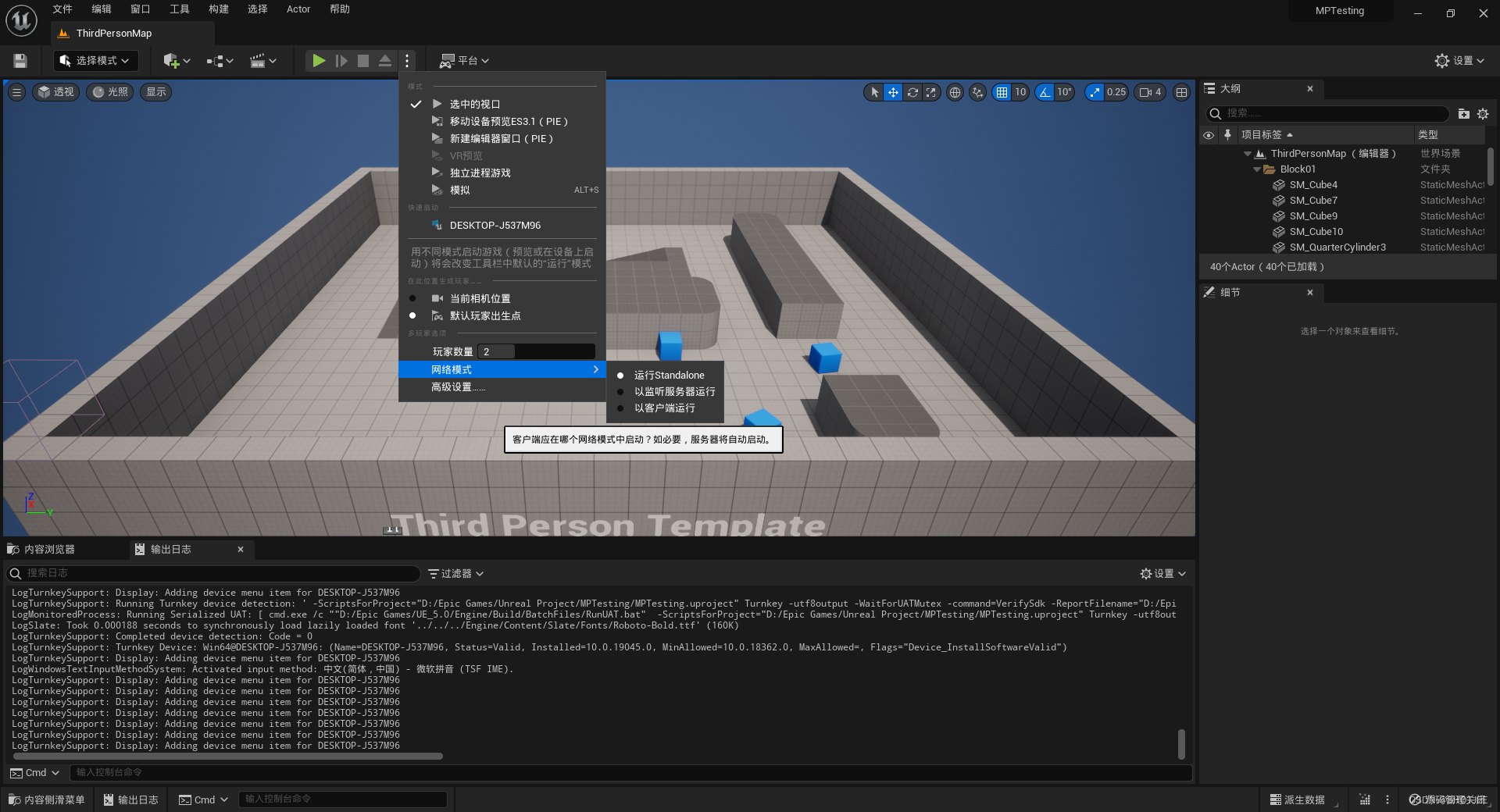Start Play in Editor with green play button
1500x812 pixels.
(319, 61)
